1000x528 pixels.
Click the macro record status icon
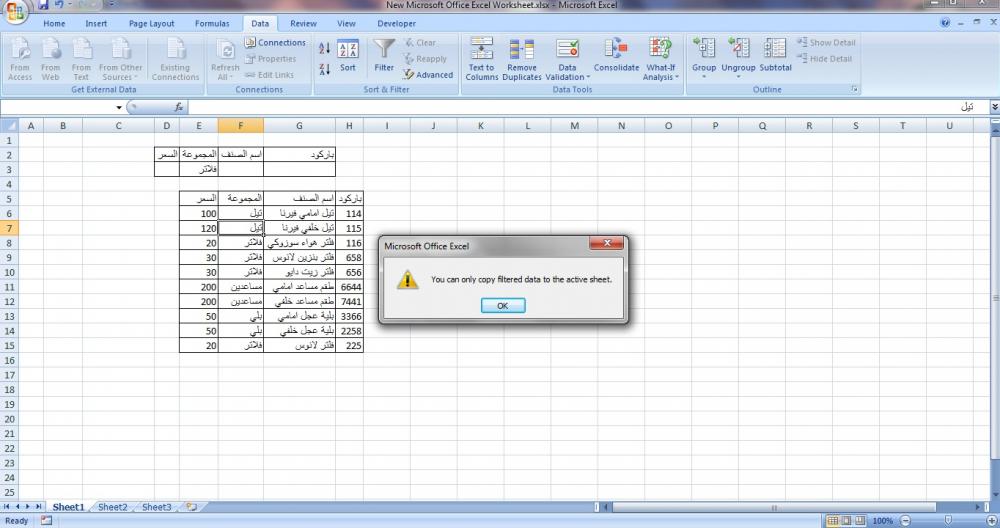point(46,520)
